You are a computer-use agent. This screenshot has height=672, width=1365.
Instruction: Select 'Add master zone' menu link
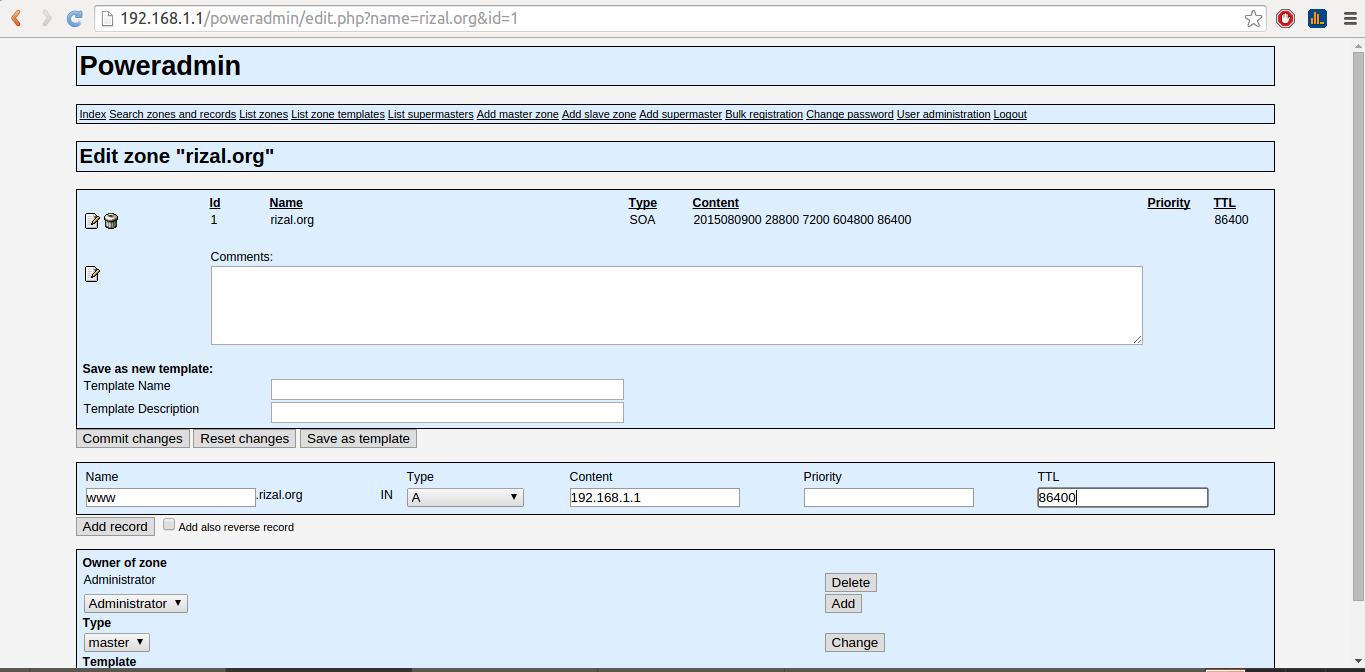517,115
